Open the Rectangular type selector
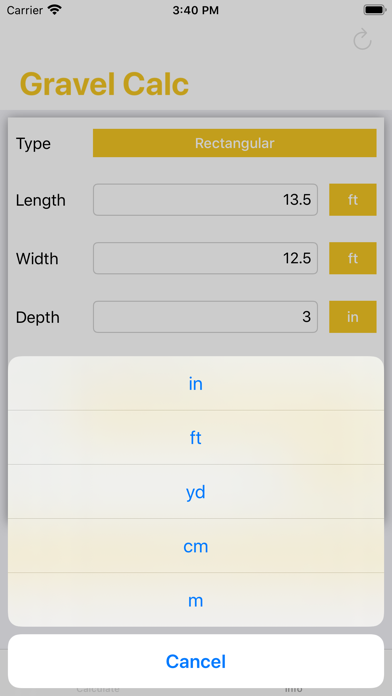Image resolution: width=392 pixels, height=696 pixels. (234, 143)
